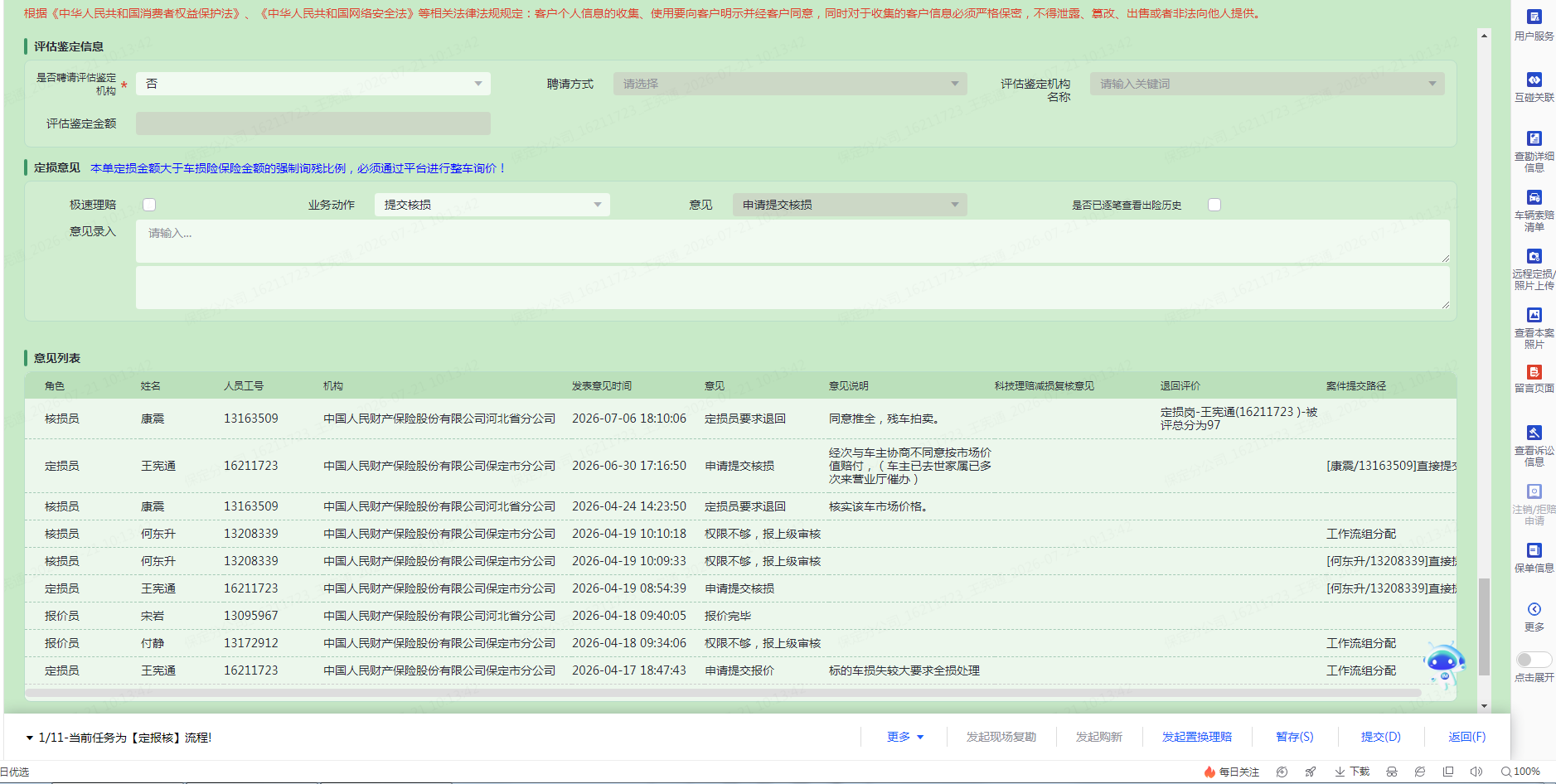1556x784 pixels.
Task: Click the 更多 circle arrow sidebar icon
Action: (1534, 609)
